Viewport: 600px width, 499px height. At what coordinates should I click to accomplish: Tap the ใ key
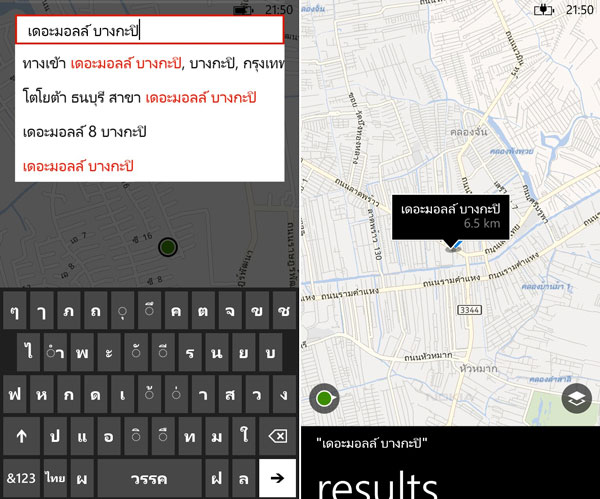[244, 436]
